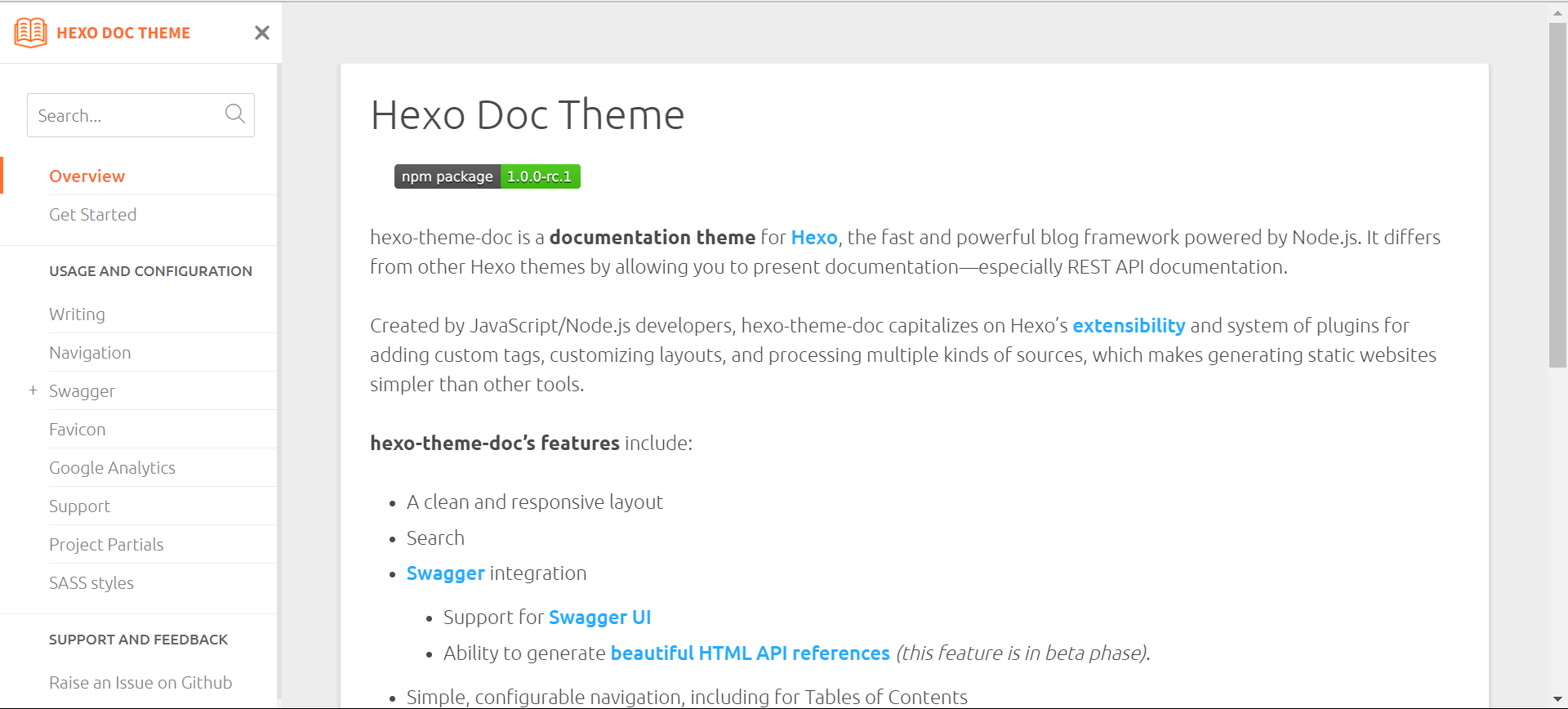This screenshot has height=709, width=1568.
Task: Click the page scrollbar down arrow
Action: click(x=1557, y=700)
